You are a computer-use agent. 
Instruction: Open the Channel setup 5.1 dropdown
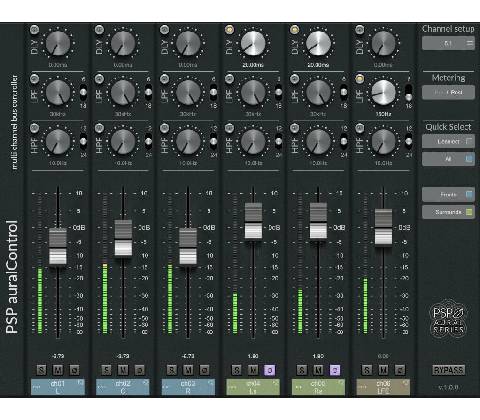point(448,43)
